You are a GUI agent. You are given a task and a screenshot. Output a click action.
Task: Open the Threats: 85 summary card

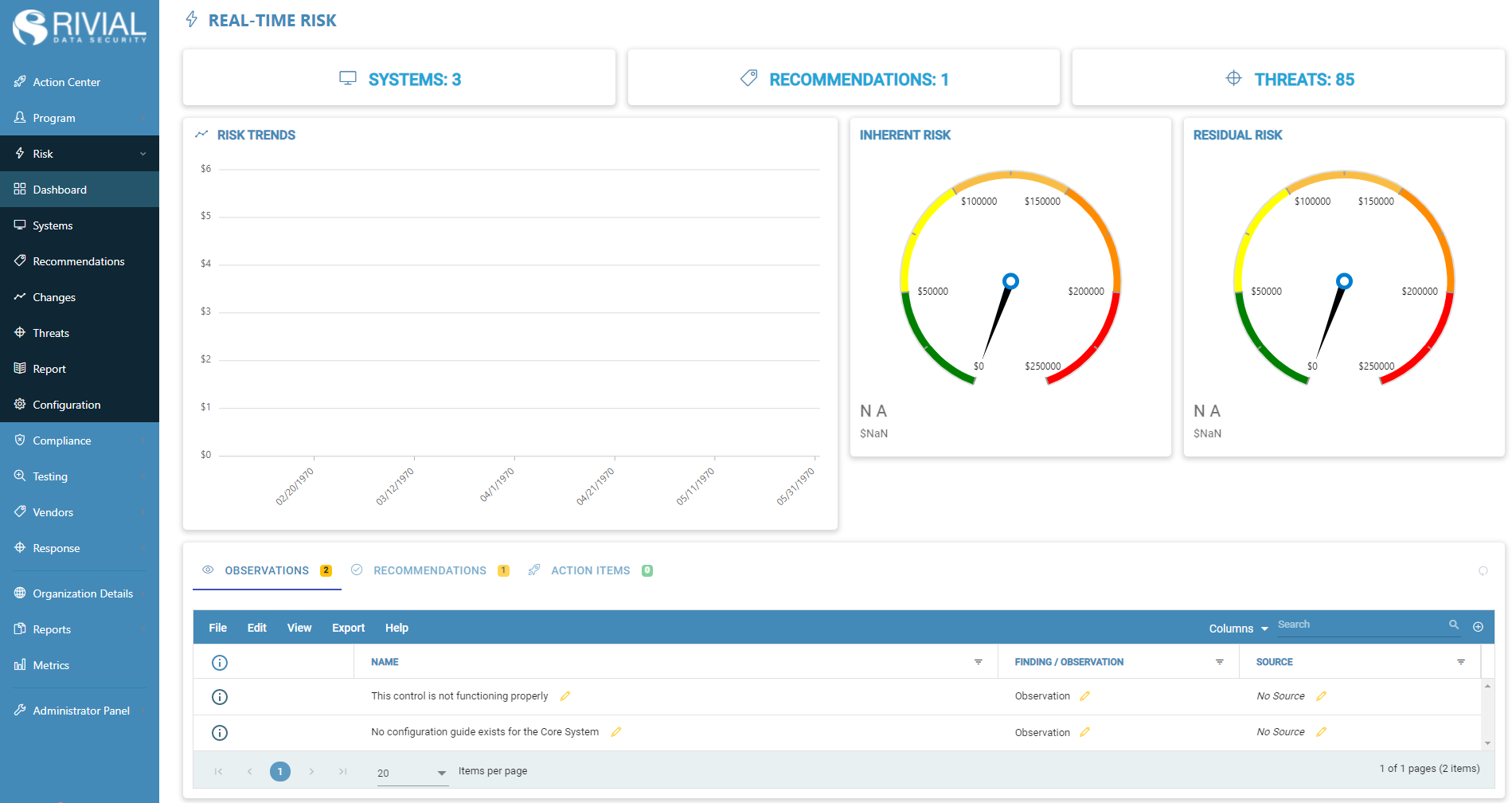coord(1287,79)
